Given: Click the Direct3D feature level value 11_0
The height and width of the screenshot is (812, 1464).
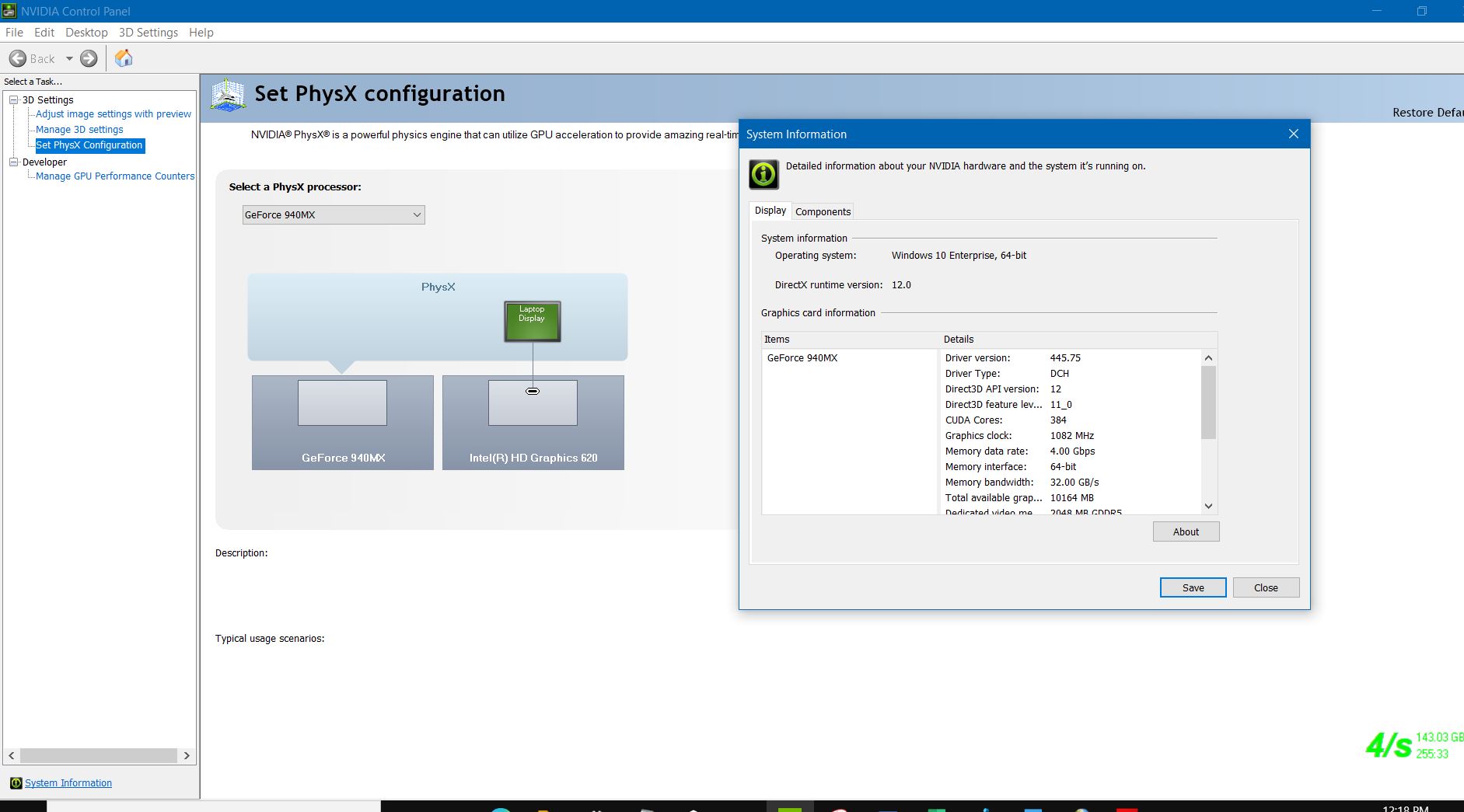Looking at the screenshot, I should [x=1061, y=405].
